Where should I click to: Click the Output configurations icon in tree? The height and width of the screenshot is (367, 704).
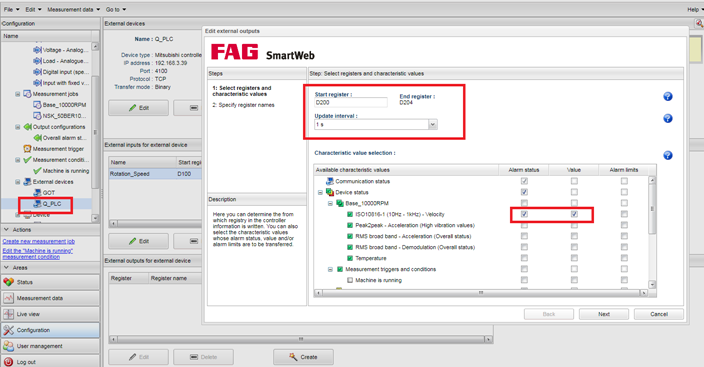click(x=27, y=127)
